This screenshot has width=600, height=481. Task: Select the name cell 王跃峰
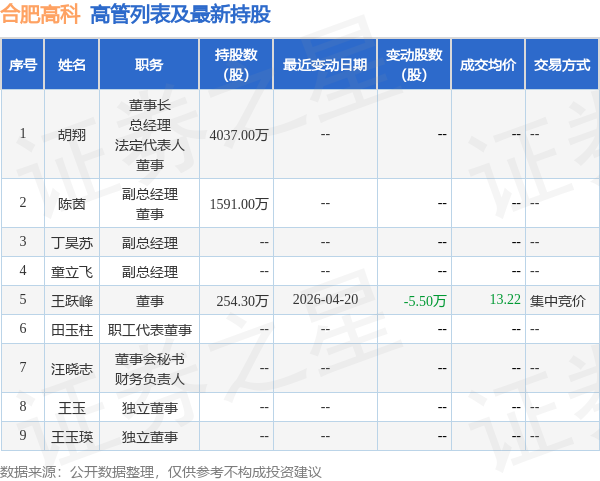coord(72,301)
